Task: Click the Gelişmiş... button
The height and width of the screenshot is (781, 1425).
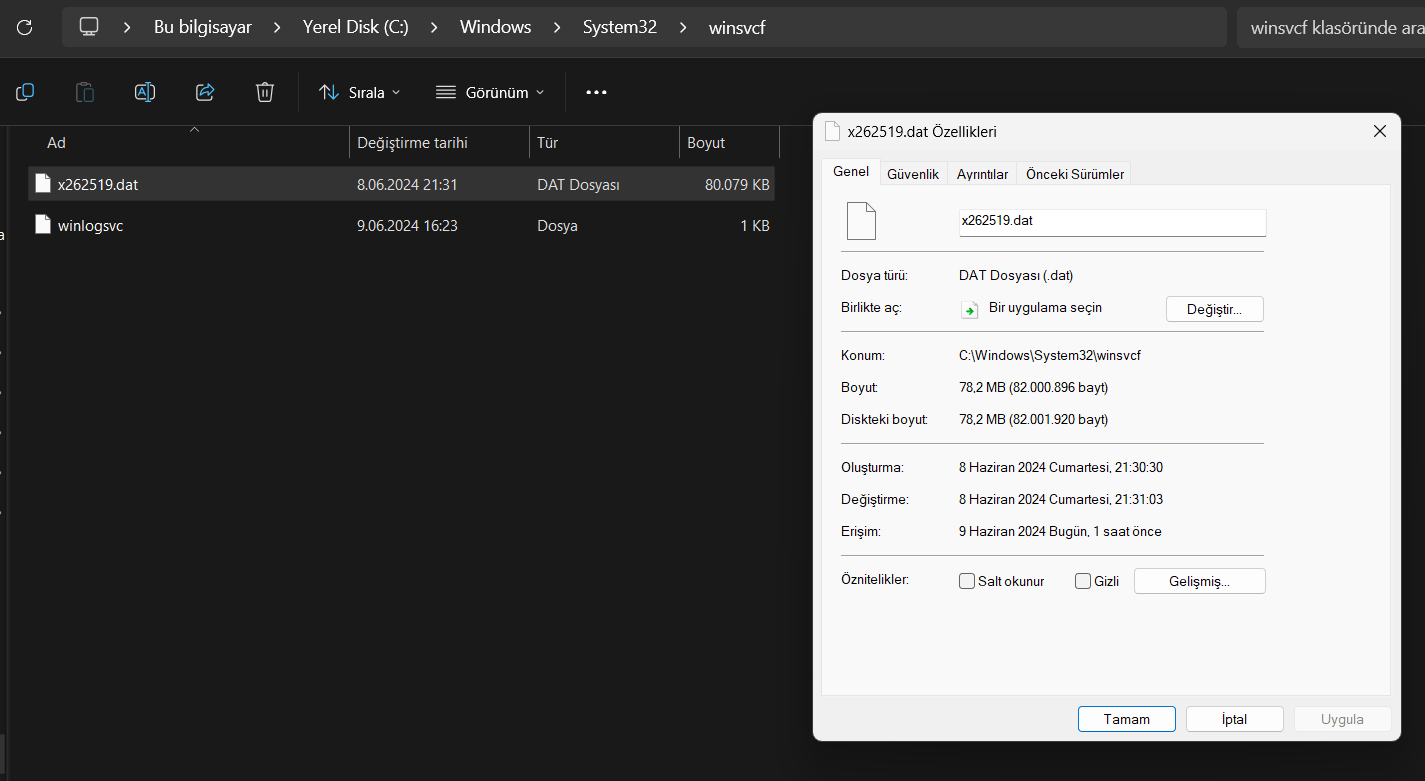Action: pos(1199,581)
